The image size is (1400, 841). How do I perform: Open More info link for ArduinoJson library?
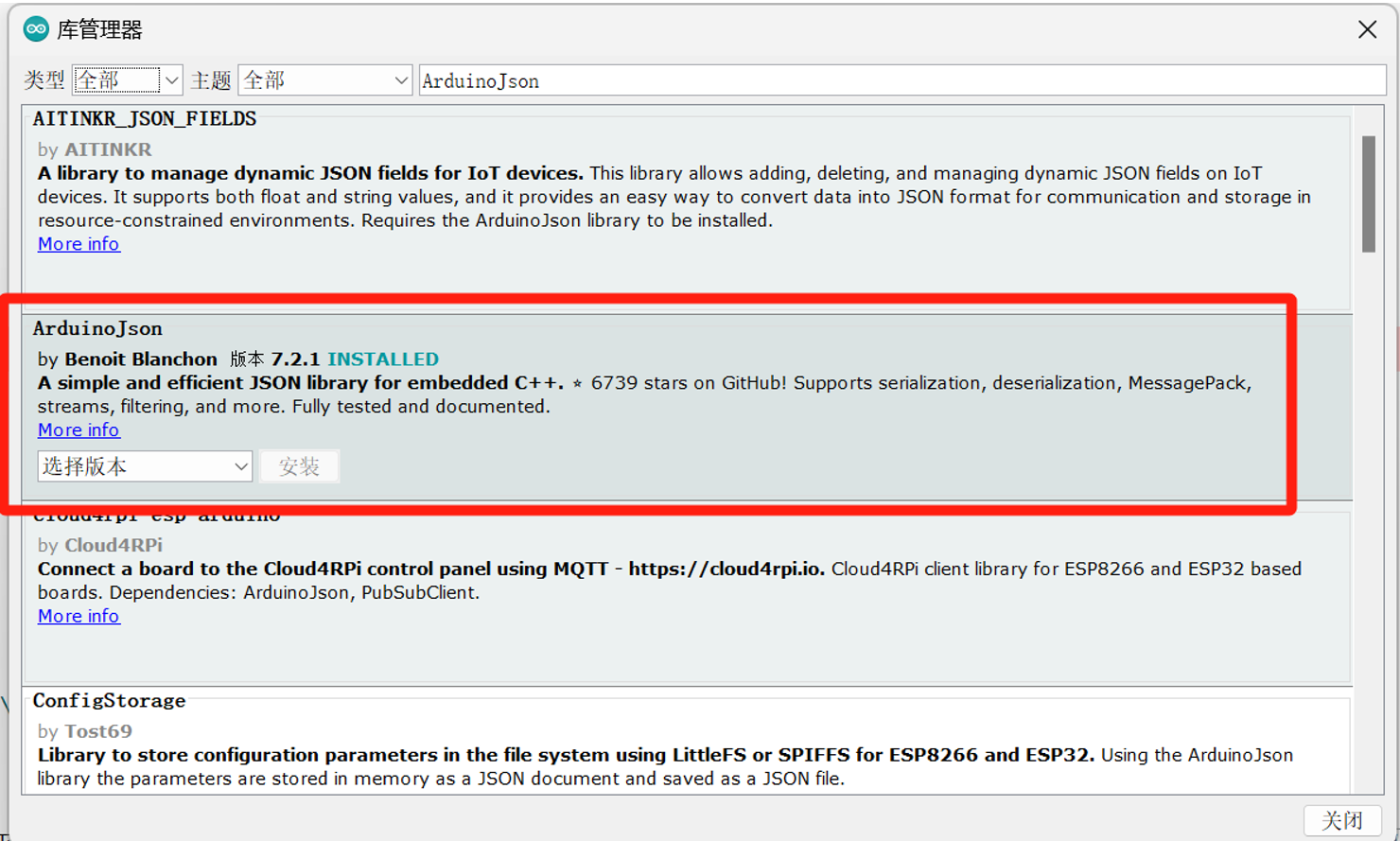coord(79,430)
